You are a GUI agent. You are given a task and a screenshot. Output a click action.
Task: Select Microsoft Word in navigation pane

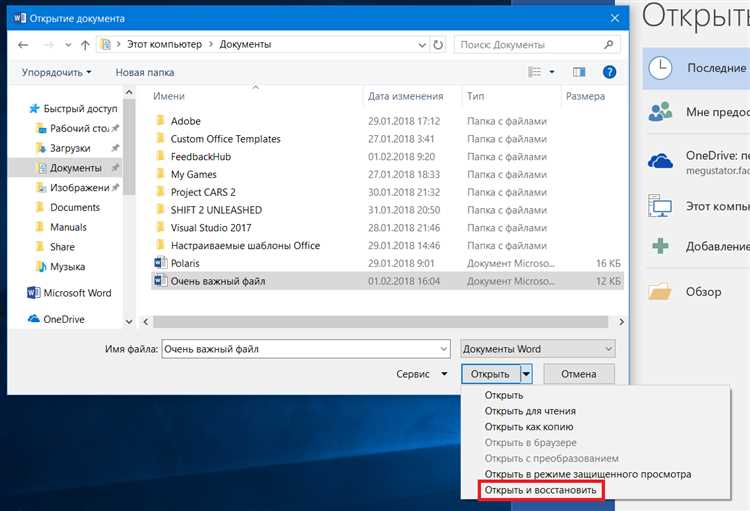tap(70, 293)
